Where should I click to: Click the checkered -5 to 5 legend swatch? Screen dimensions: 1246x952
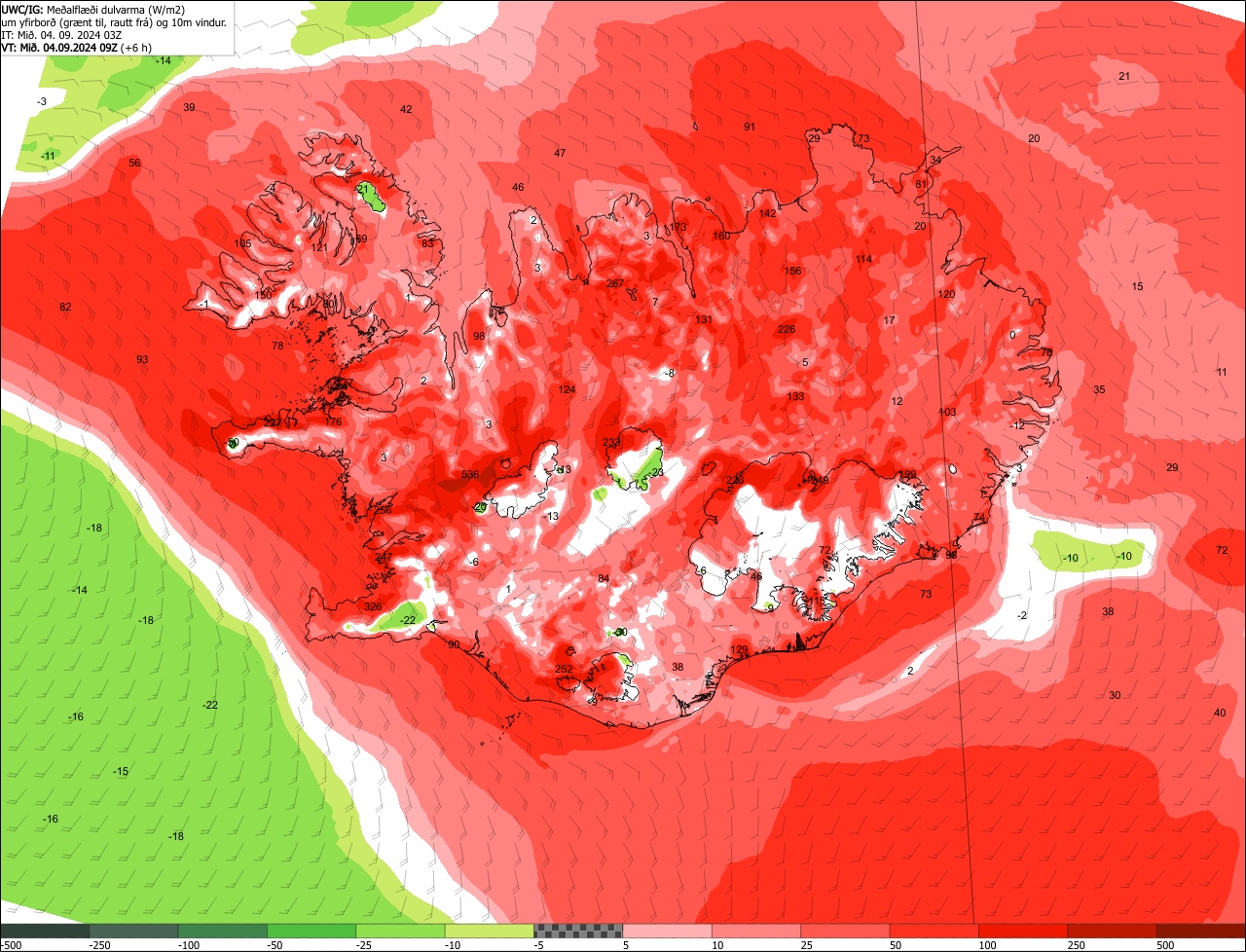click(578, 932)
